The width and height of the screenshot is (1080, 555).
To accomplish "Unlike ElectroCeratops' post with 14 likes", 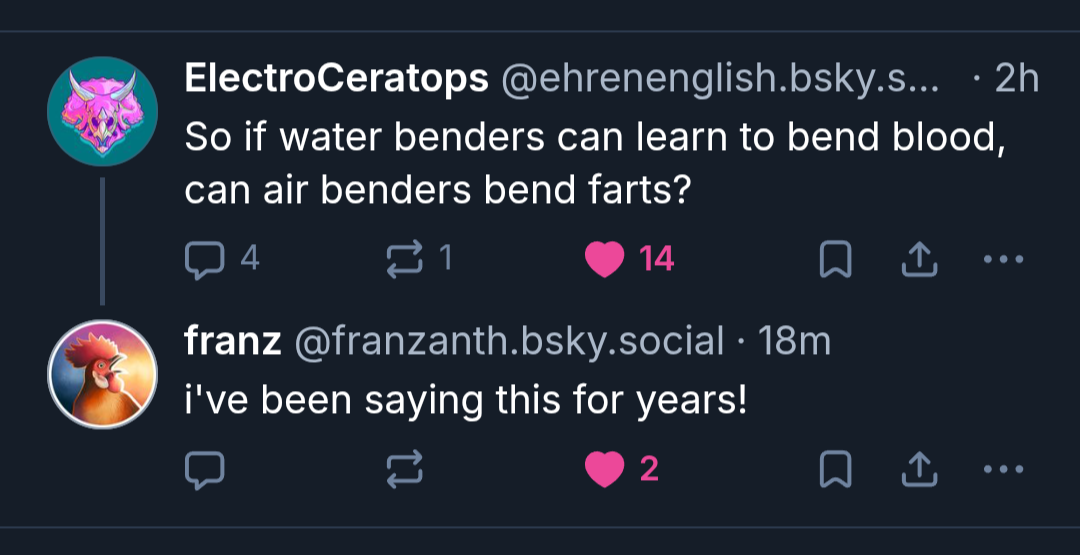I will (x=605, y=260).
